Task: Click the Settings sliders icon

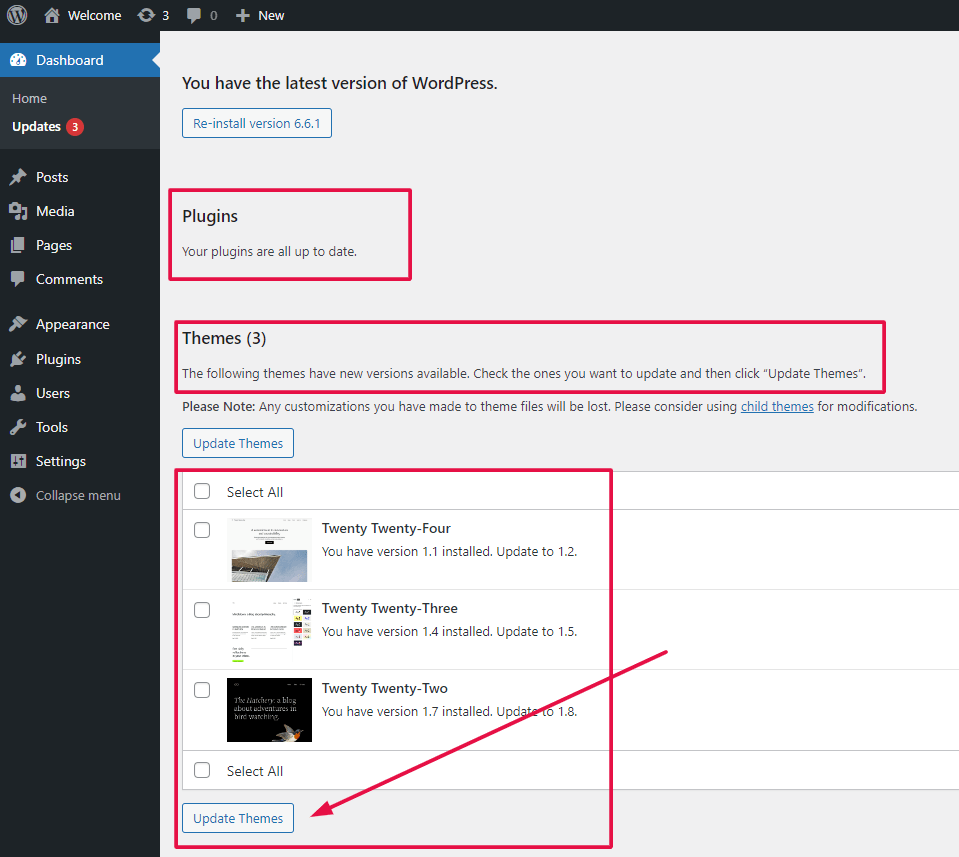Action: point(18,461)
